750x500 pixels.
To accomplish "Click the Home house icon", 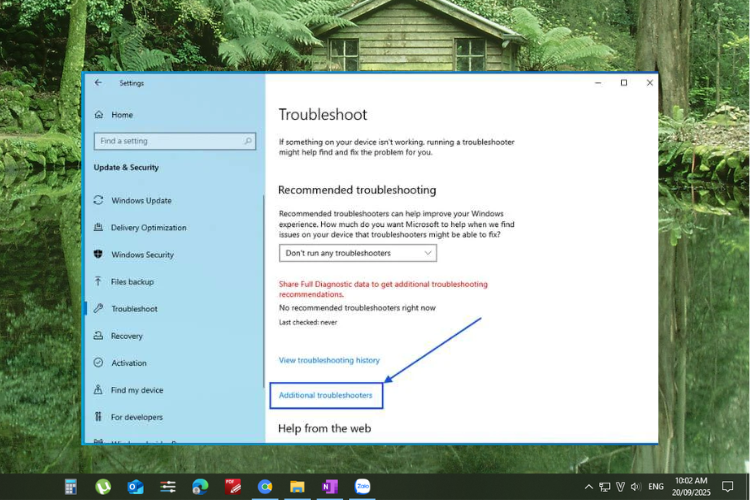I will 99,114.
